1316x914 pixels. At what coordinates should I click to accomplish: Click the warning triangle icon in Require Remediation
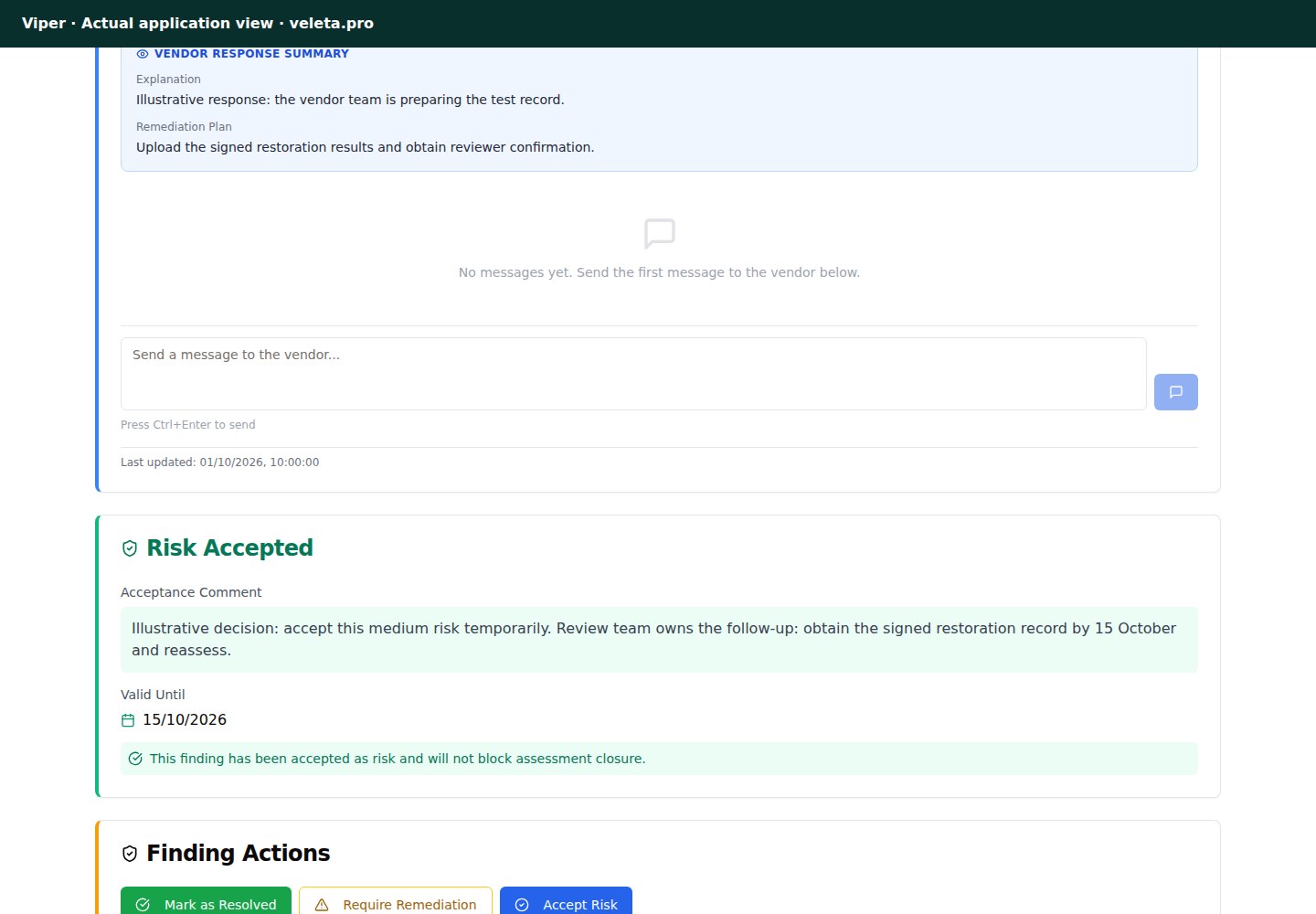click(322, 905)
